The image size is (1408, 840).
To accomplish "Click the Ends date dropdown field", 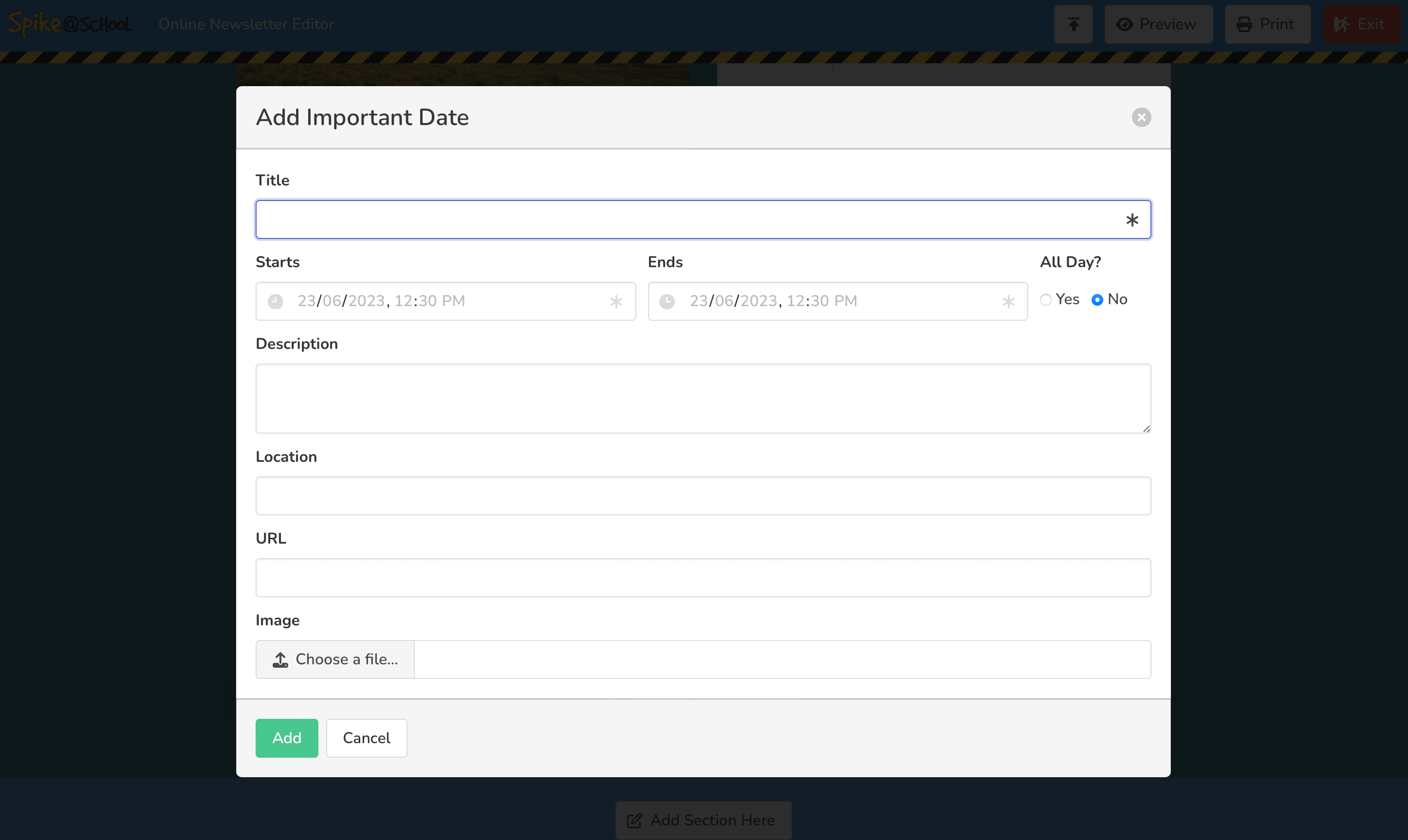I will 838,301.
